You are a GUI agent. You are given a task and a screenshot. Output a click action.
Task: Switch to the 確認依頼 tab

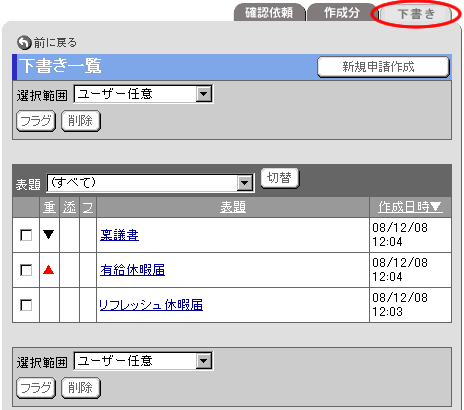click(269, 13)
